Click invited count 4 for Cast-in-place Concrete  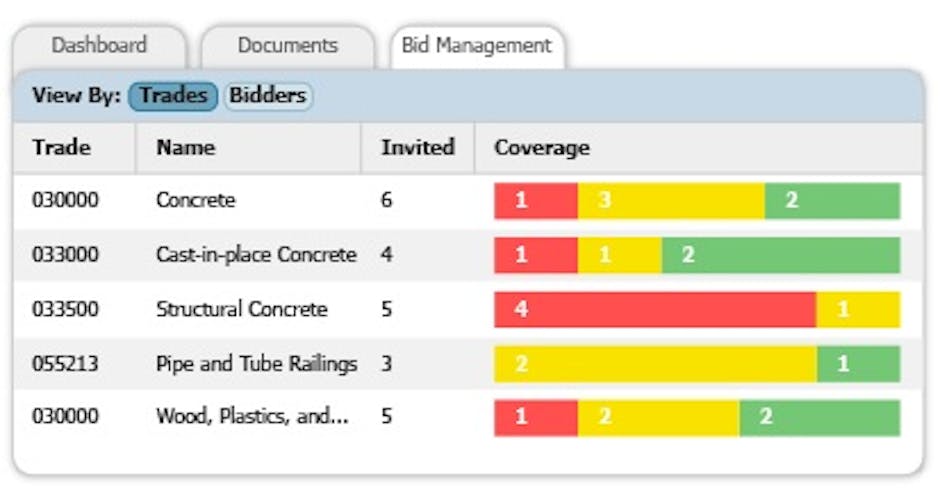pos(387,254)
